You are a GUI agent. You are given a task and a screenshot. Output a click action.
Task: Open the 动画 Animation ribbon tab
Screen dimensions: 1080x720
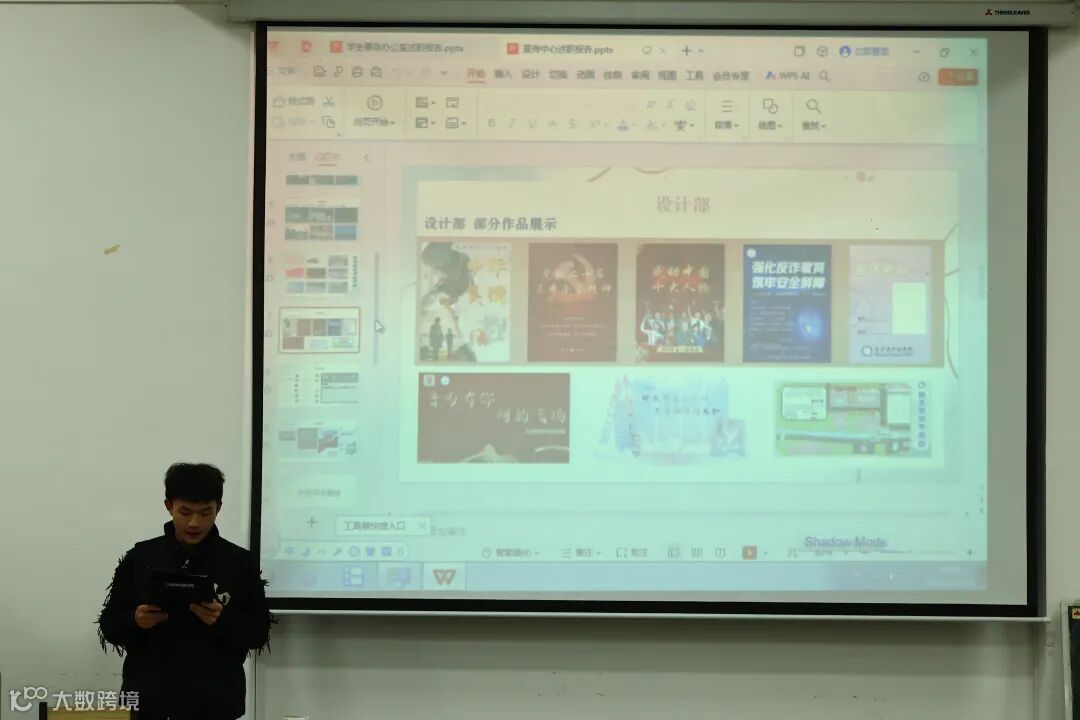[585, 74]
